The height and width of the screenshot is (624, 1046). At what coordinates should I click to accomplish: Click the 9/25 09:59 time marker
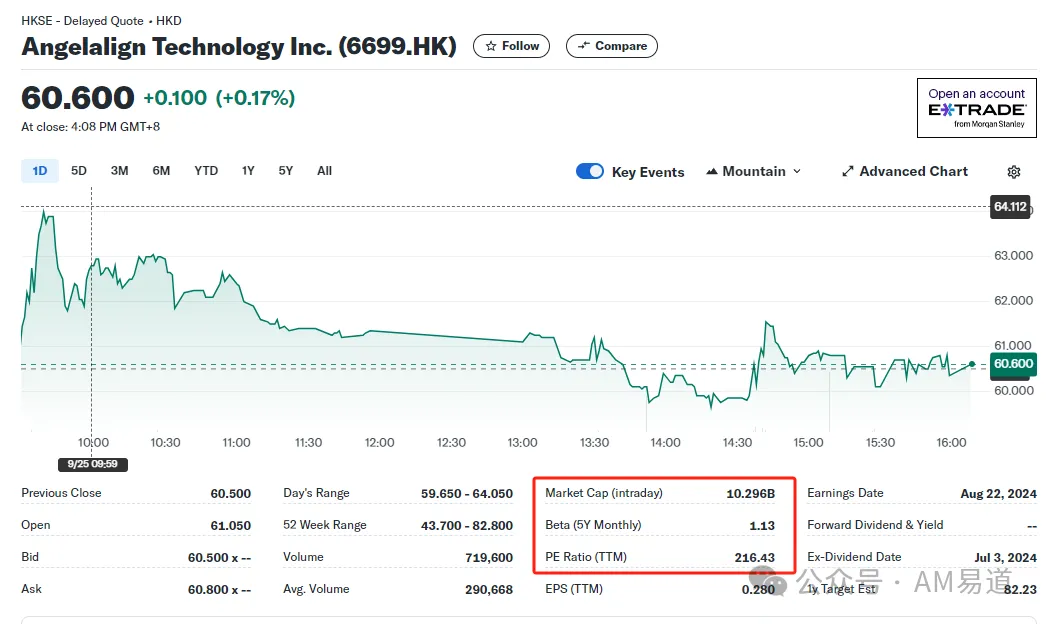[x=93, y=464]
